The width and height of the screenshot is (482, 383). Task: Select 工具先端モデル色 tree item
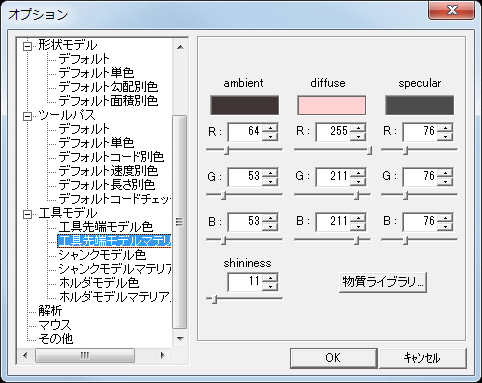pyautogui.click(x=106, y=227)
